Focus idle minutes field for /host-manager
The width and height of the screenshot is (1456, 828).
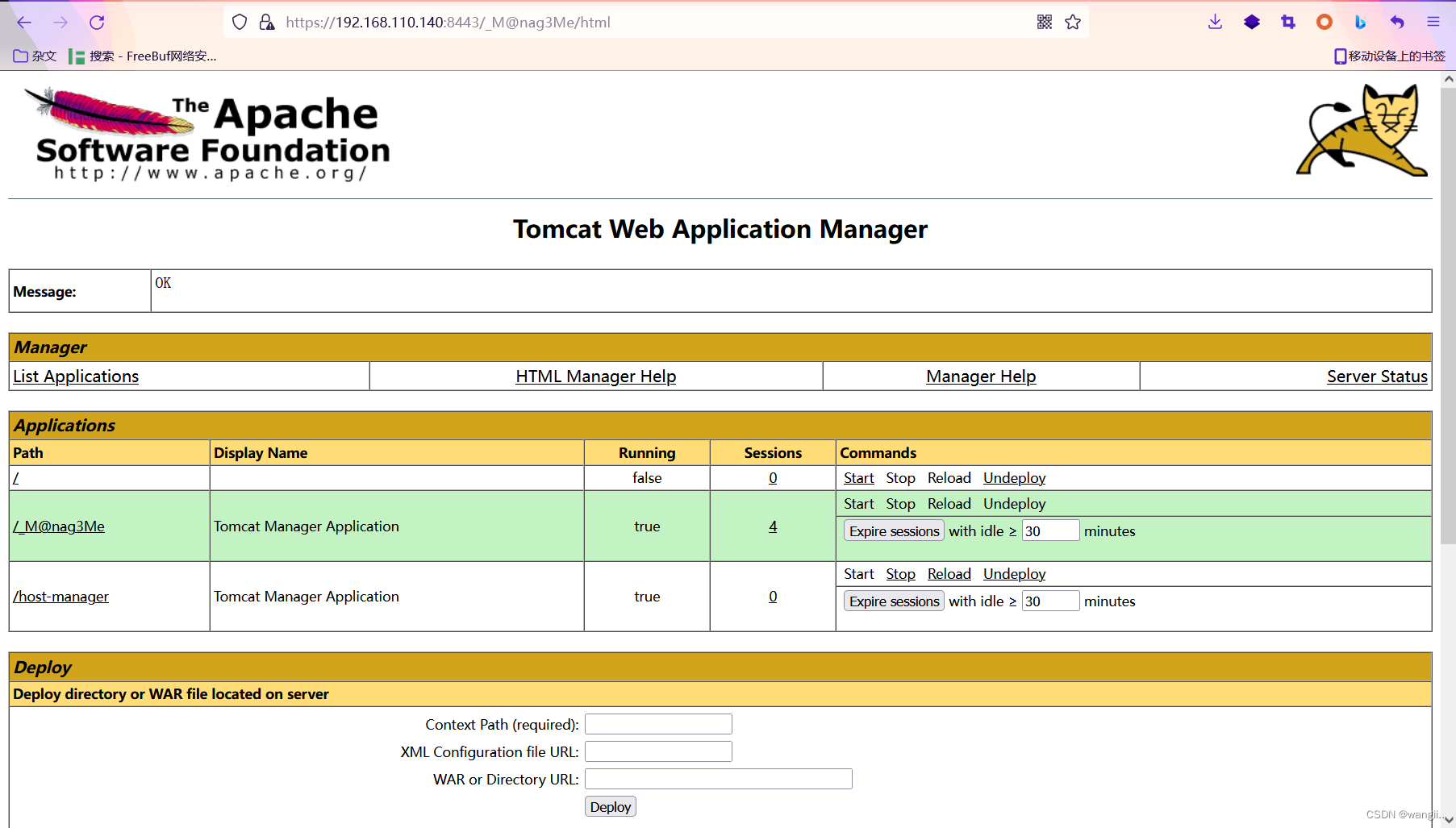point(1051,601)
